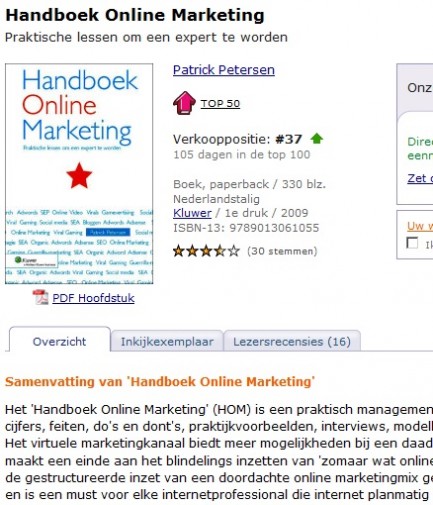Click the pink TOP 50 arrow icon
Viewport: 433px width, 505px height.
pos(184,103)
